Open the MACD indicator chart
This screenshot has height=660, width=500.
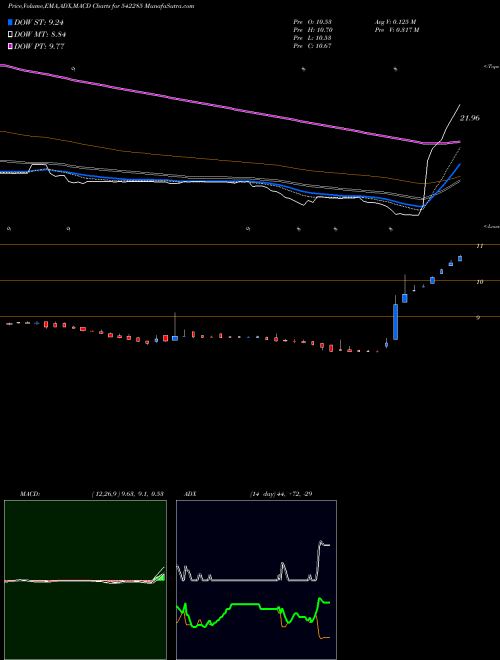85,580
